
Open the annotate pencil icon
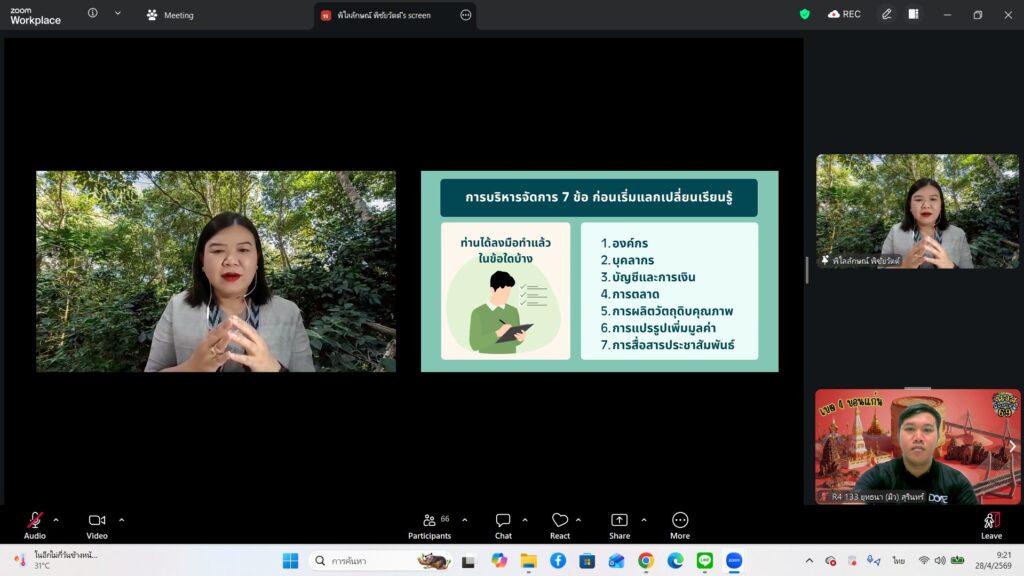886,14
